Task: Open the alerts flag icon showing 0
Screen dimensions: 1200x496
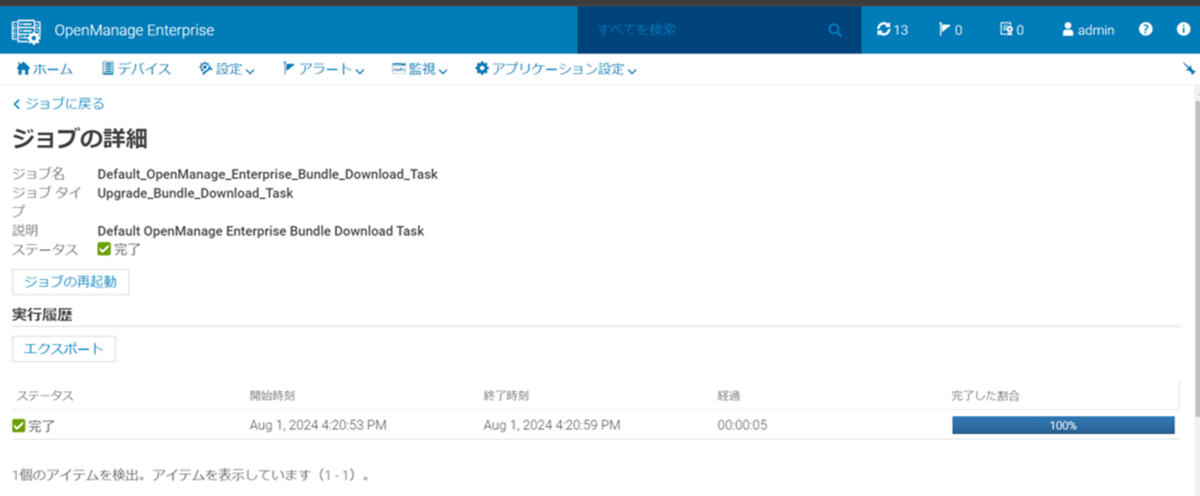Action: coord(950,30)
